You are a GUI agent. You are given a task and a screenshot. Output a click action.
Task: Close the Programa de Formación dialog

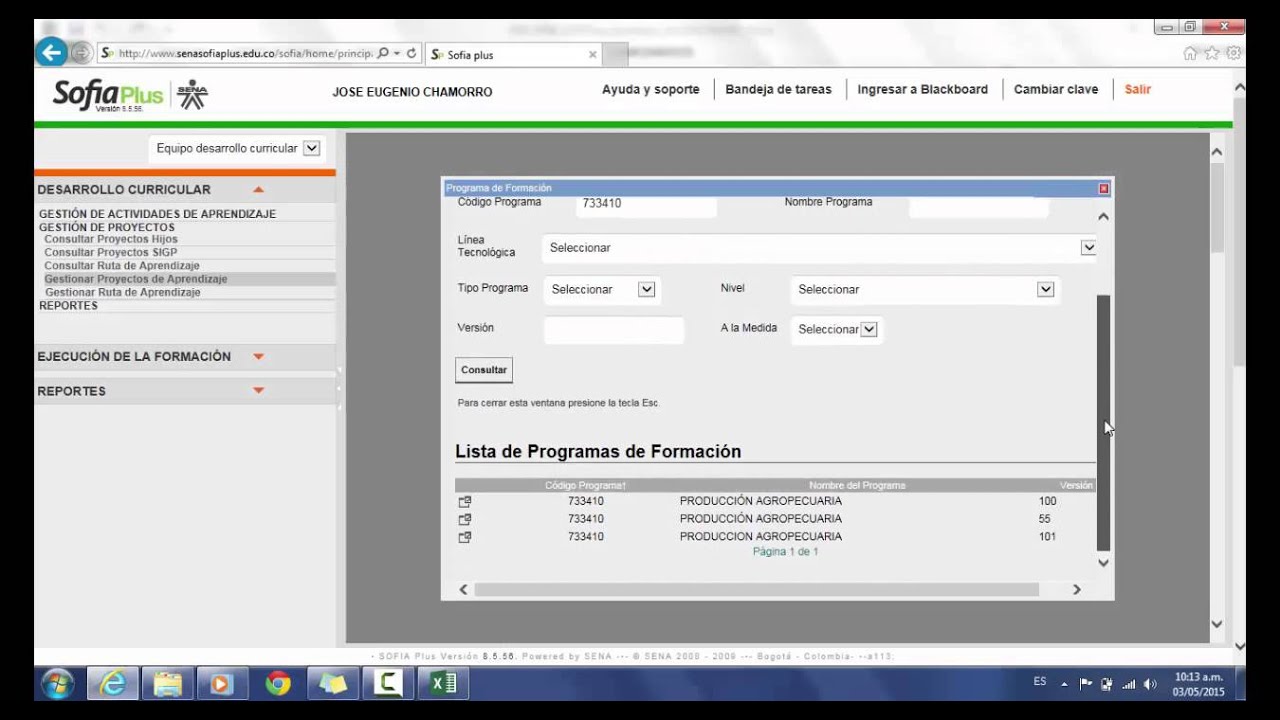(x=1104, y=188)
